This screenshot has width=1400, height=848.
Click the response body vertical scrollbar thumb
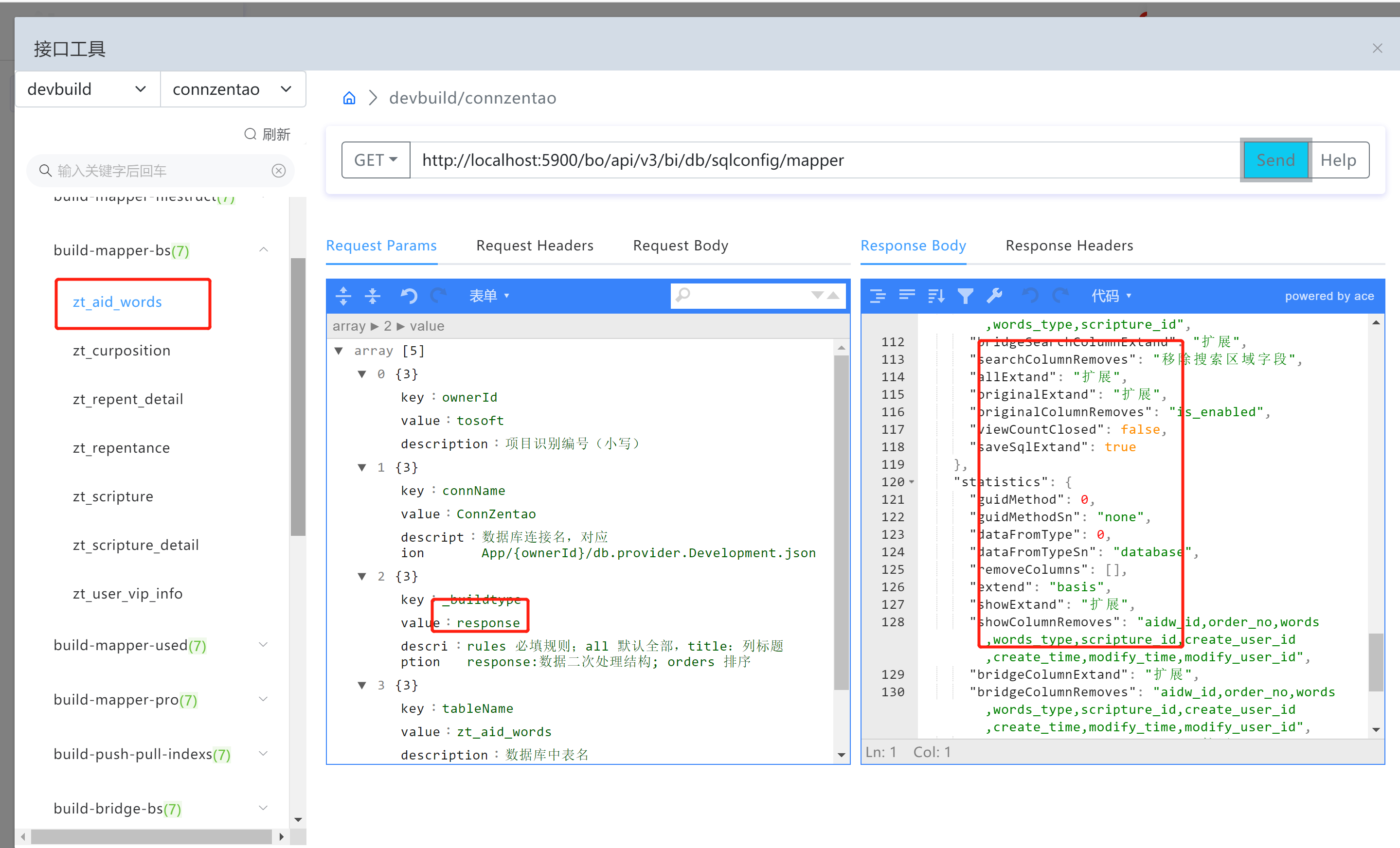(1376, 662)
